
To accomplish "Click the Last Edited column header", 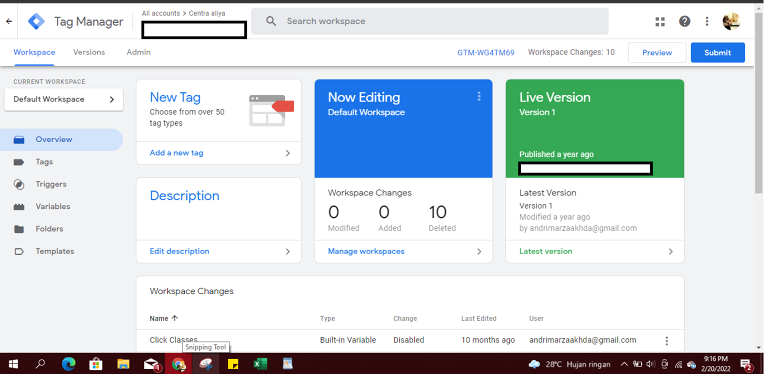I will coord(479,319).
